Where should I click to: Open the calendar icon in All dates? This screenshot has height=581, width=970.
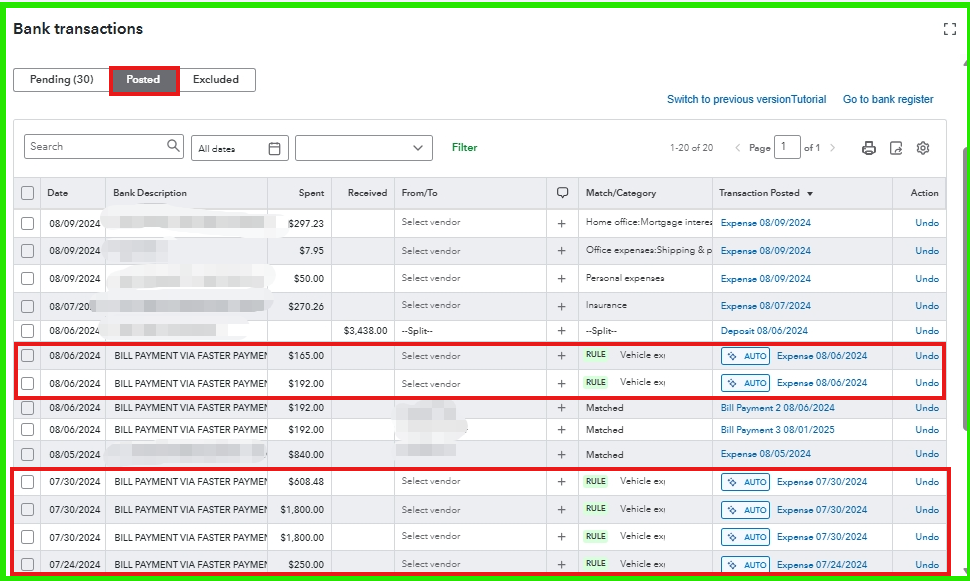pos(275,148)
